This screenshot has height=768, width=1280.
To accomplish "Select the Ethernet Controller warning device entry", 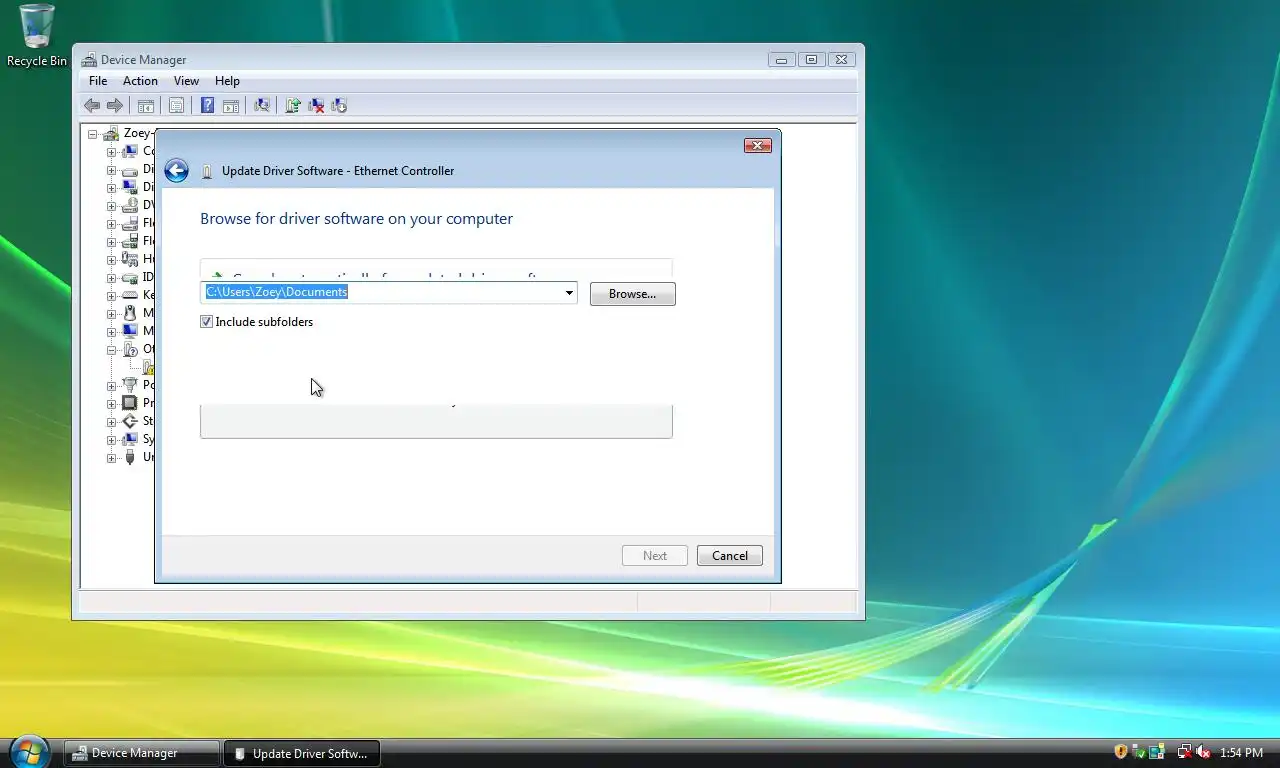I will 147,367.
